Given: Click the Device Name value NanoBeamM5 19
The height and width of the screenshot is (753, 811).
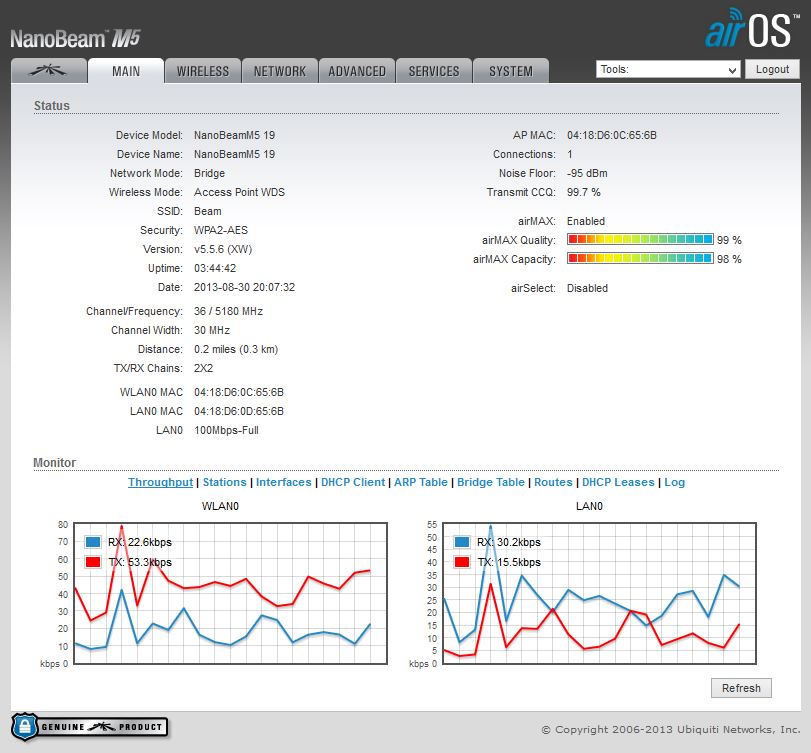Looking at the screenshot, I should pos(234,154).
